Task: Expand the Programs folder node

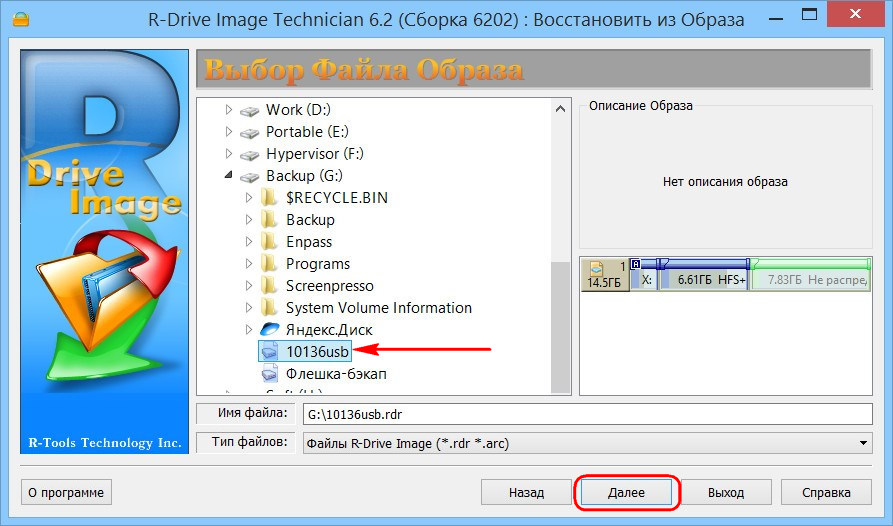Action: tap(249, 264)
